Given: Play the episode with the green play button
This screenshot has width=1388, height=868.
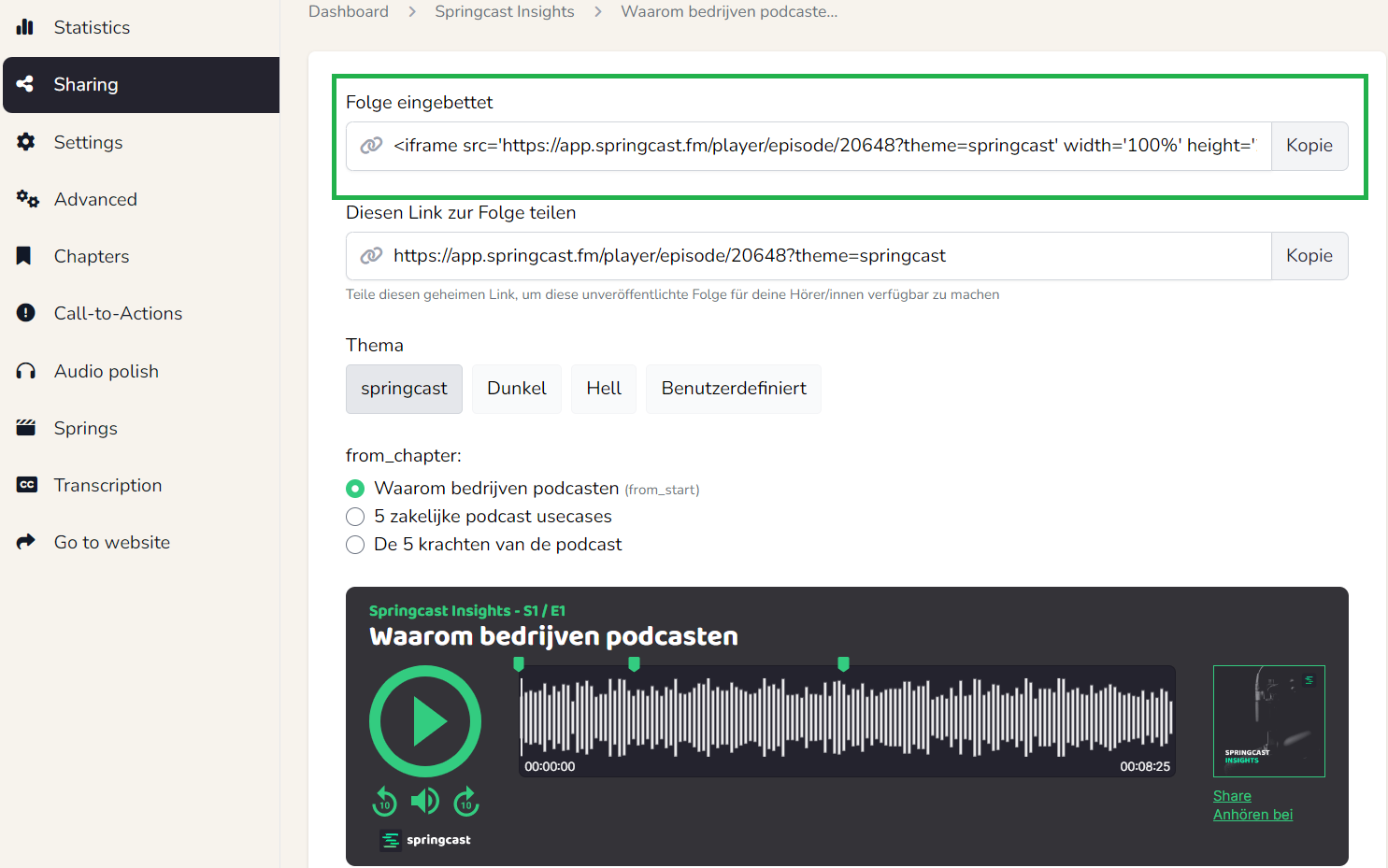Looking at the screenshot, I should [425, 721].
